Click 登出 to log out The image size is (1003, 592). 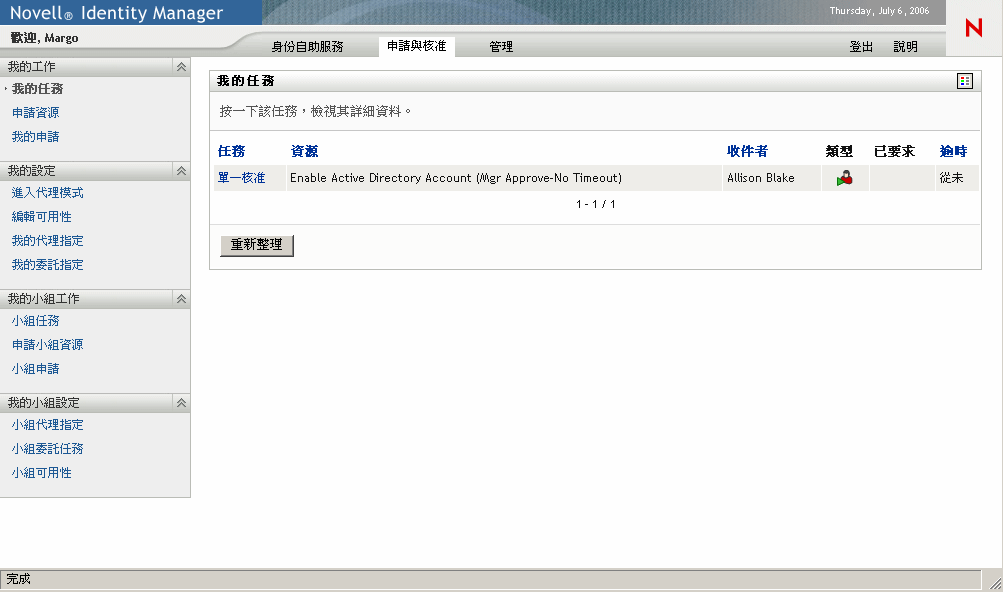click(861, 47)
